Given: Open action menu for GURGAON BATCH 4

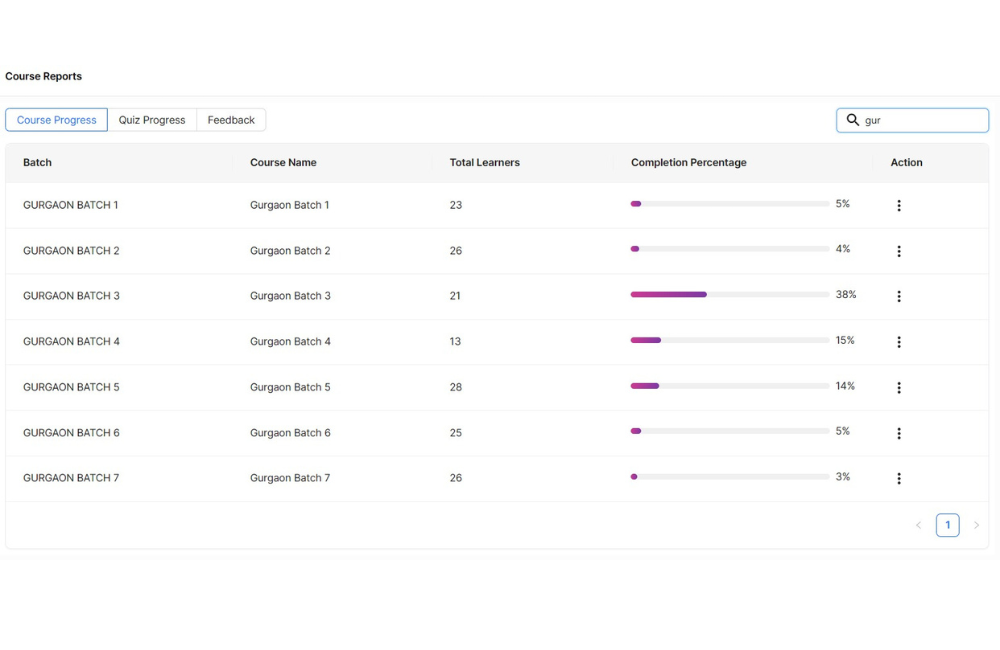Looking at the screenshot, I should (899, 343).
